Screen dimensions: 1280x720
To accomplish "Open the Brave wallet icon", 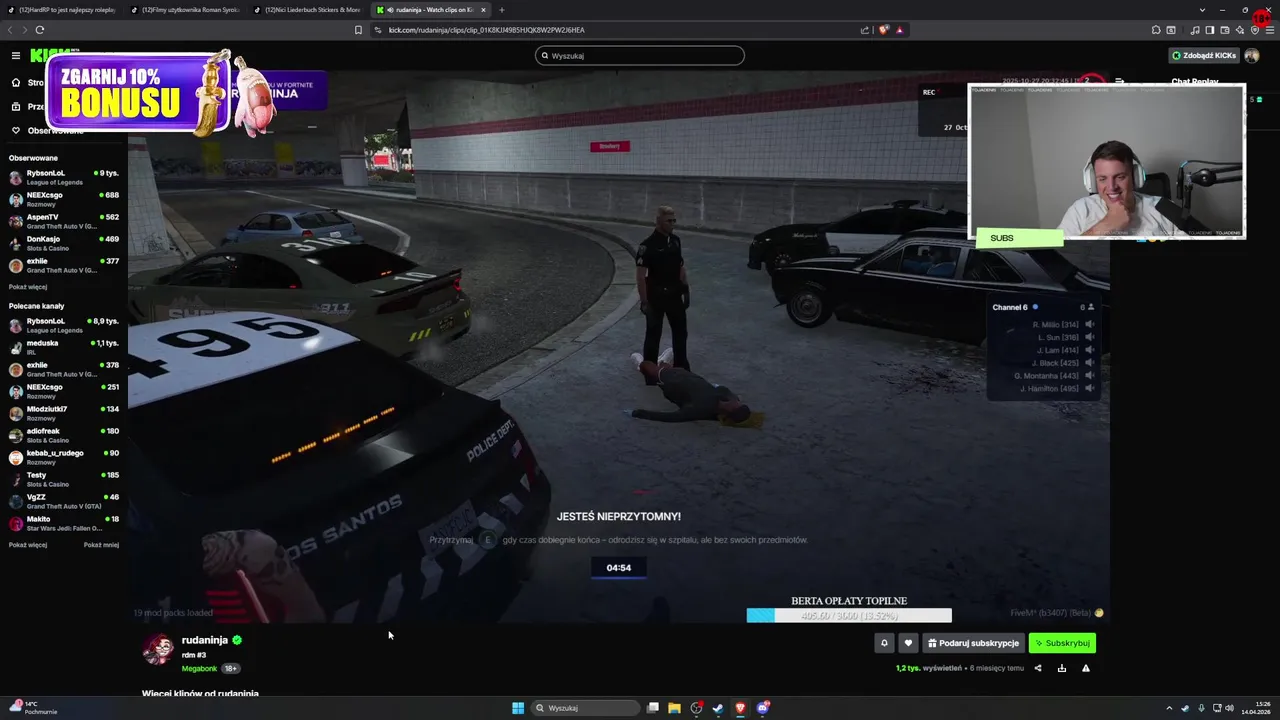I will pos(1225,30).
